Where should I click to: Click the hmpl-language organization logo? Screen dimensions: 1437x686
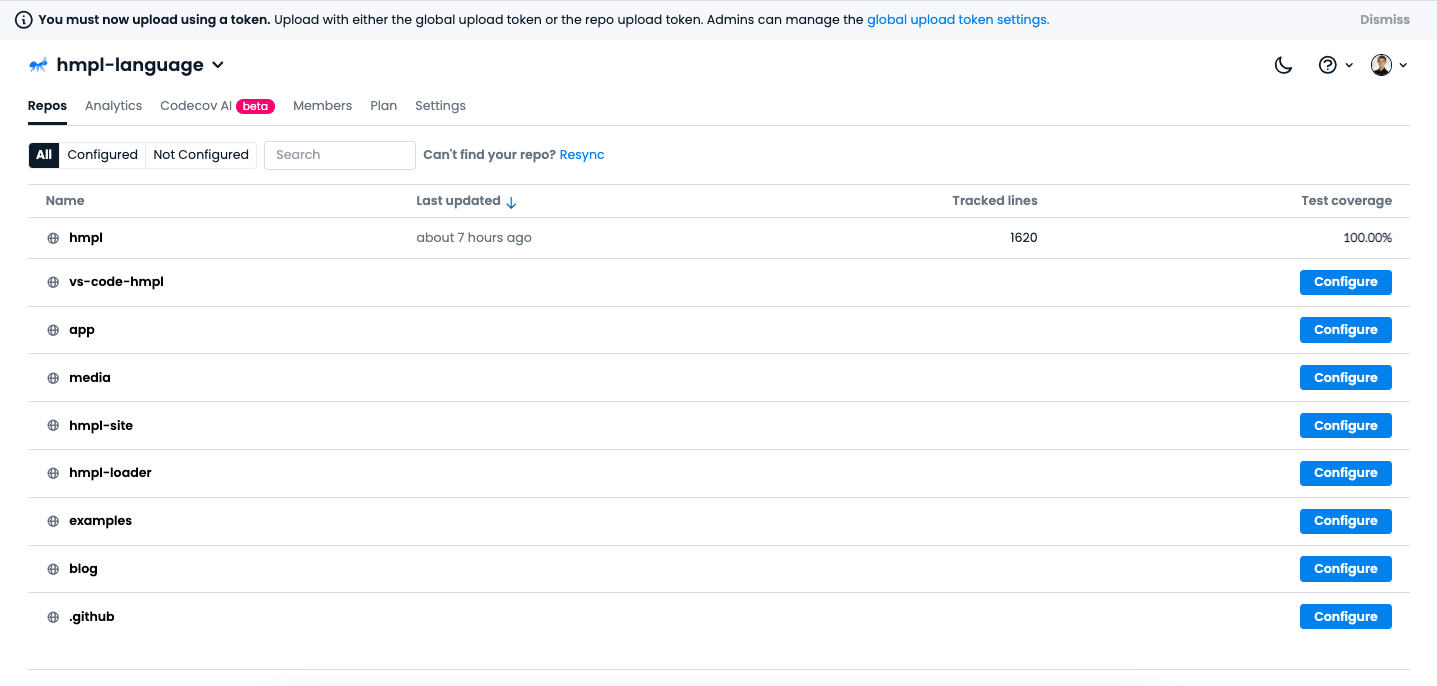tap(38, 65)
